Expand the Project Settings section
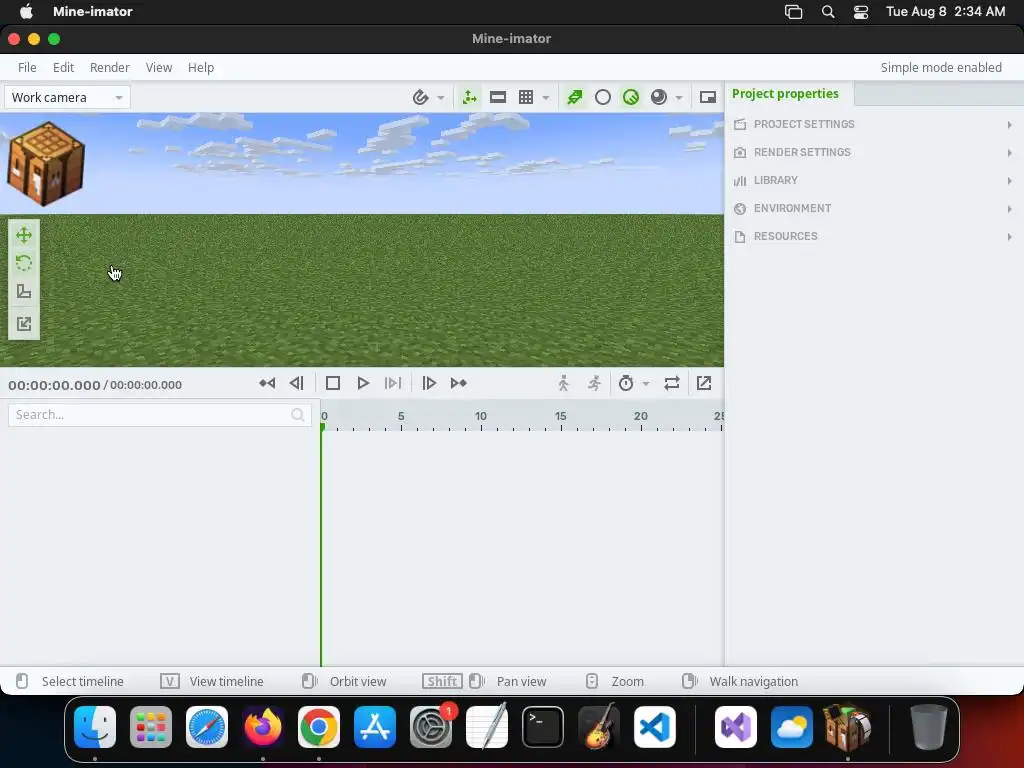The image size is (1024, 768). pos(874,124)
